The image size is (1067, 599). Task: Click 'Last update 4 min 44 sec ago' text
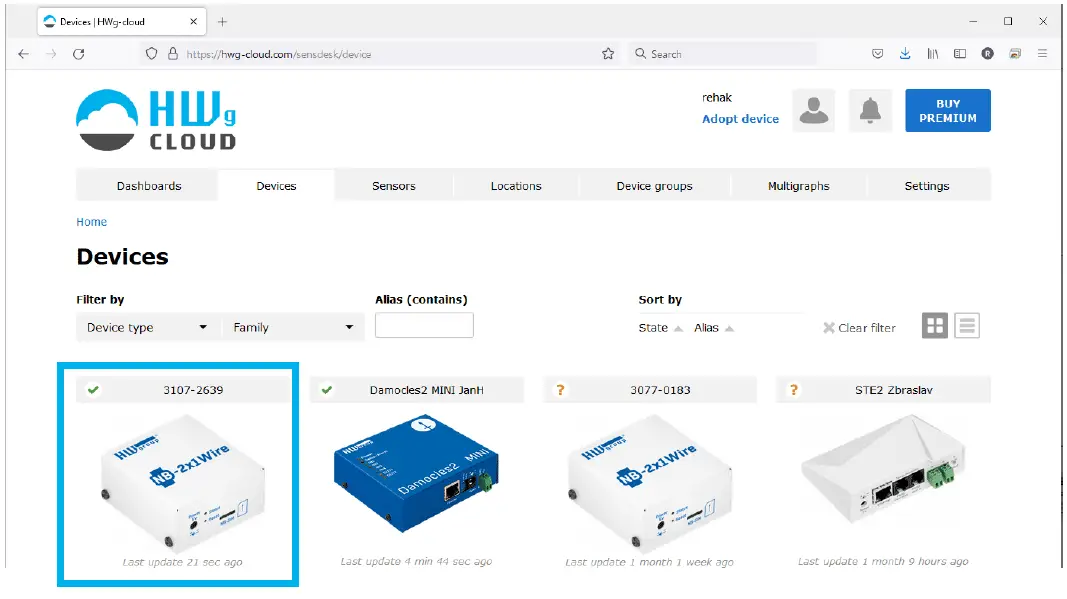coord(416,562)
